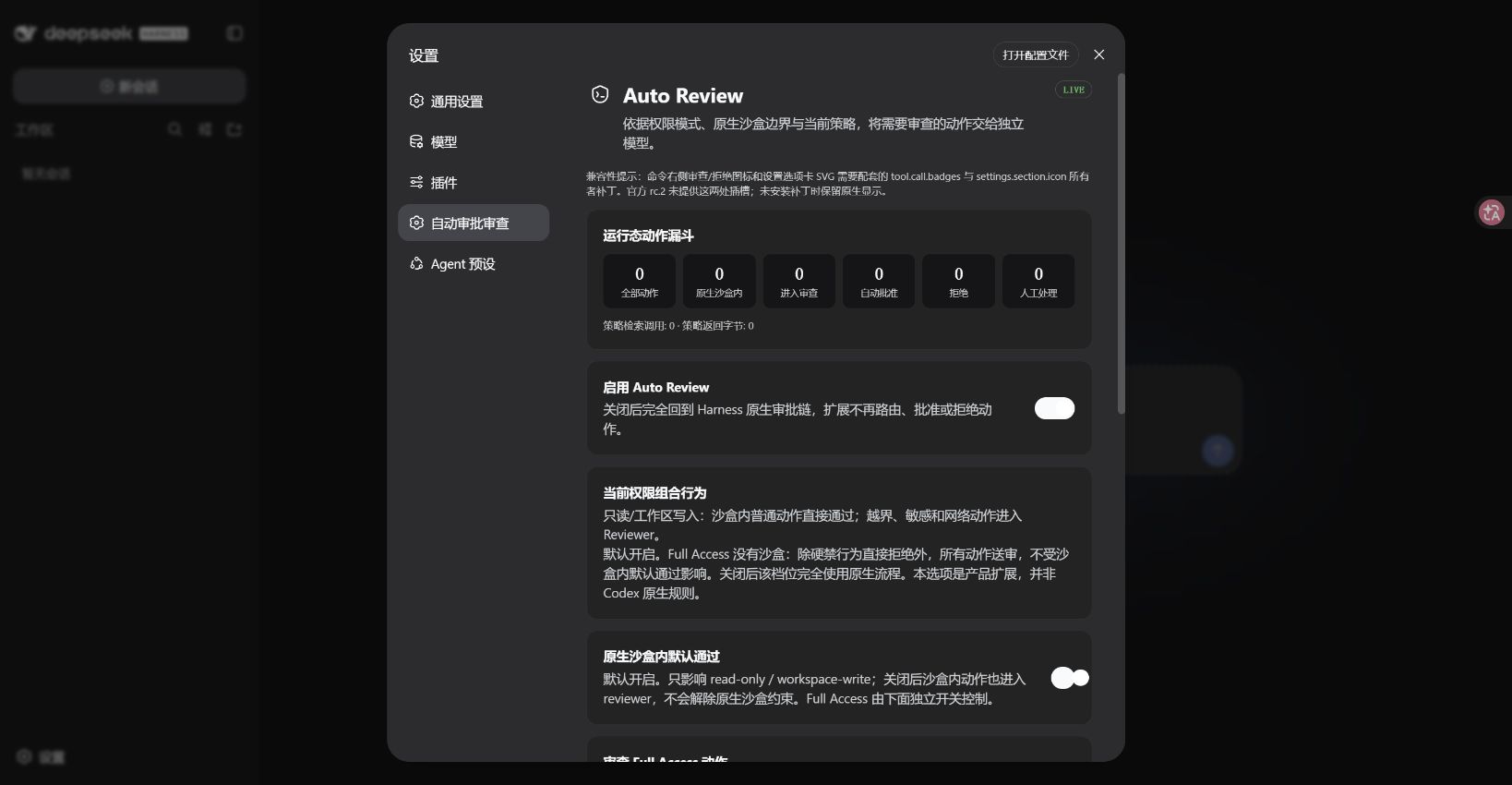The height and width of the screenshot is (785, 1512).
Task: Click the 原生沙盒内 counter card
Action: point(719,281)
